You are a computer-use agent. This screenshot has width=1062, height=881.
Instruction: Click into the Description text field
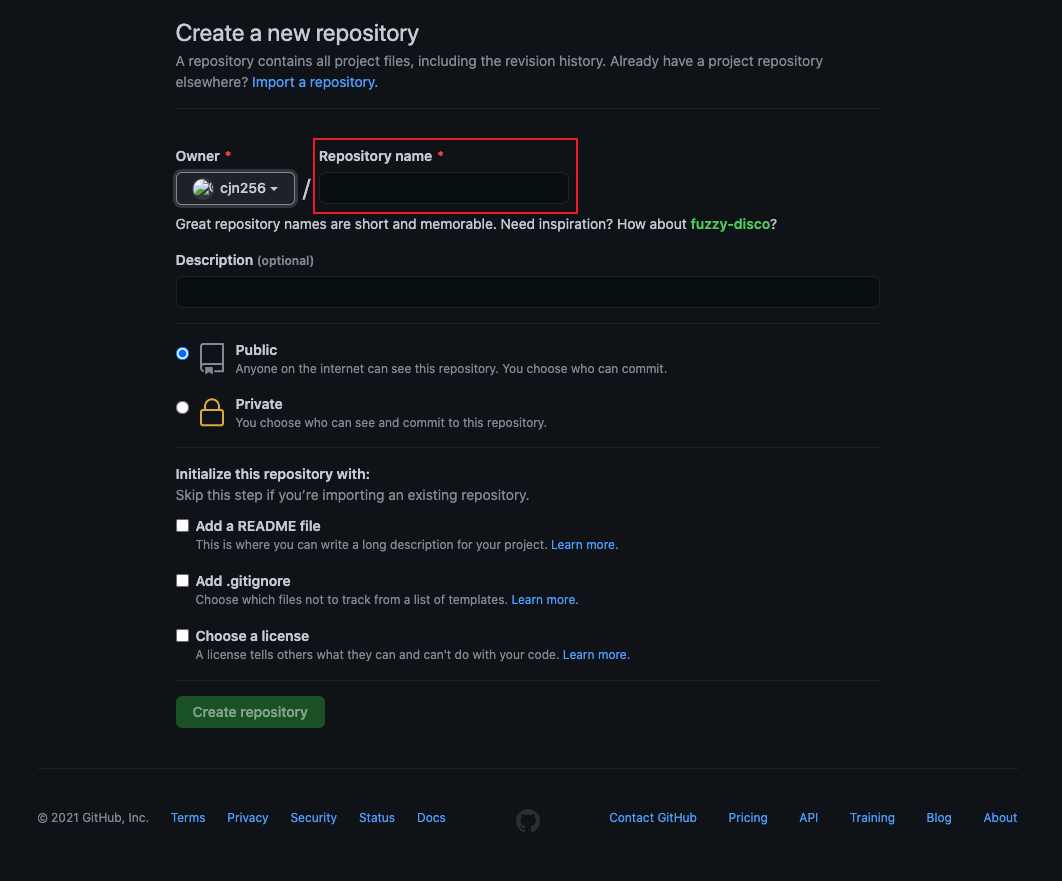(x=528, y=292)
